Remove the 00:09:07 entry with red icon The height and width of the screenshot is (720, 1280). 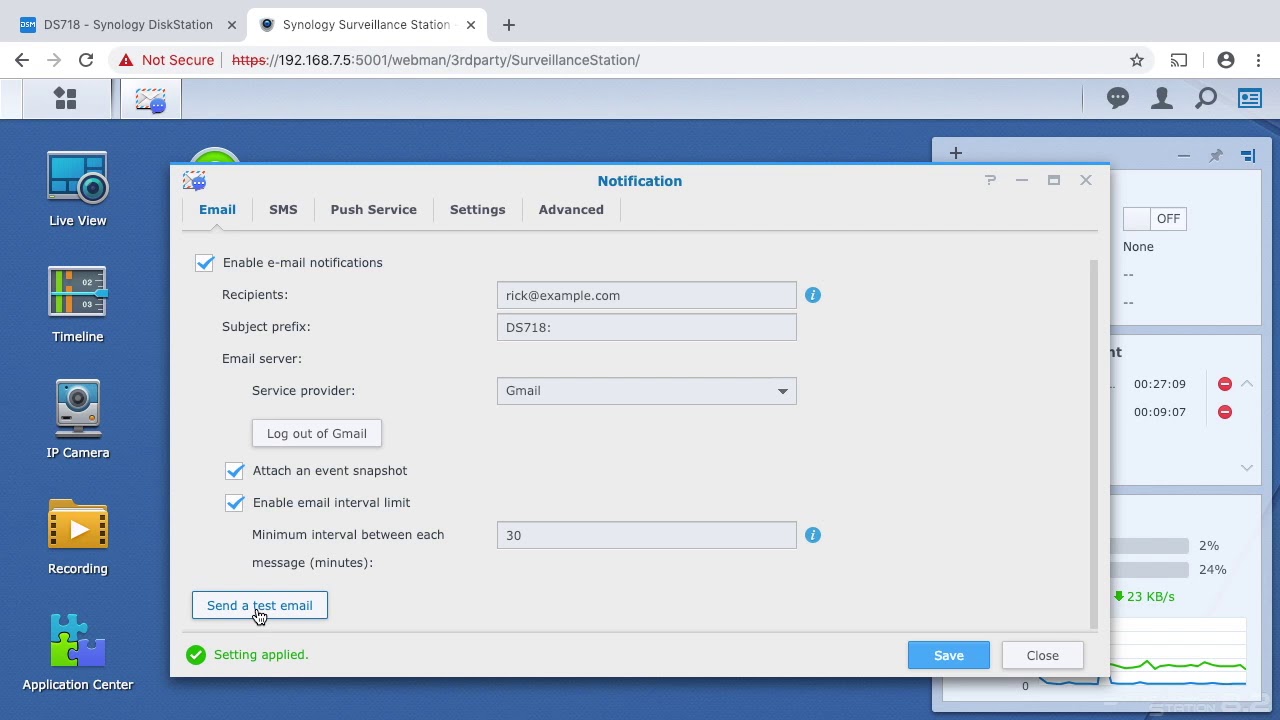[1225, 412]
